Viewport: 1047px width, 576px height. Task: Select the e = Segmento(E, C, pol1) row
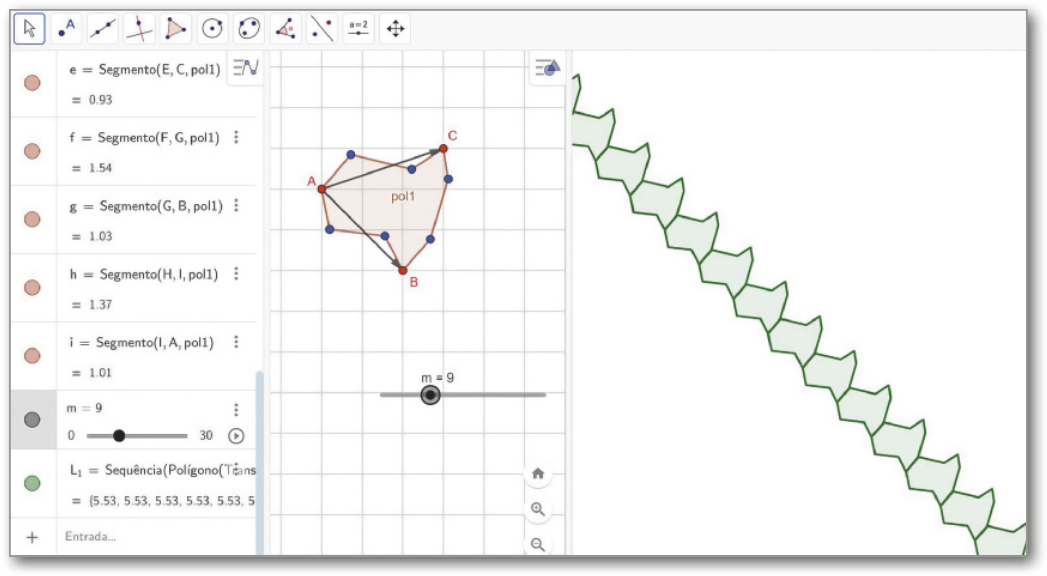point(134,84)
